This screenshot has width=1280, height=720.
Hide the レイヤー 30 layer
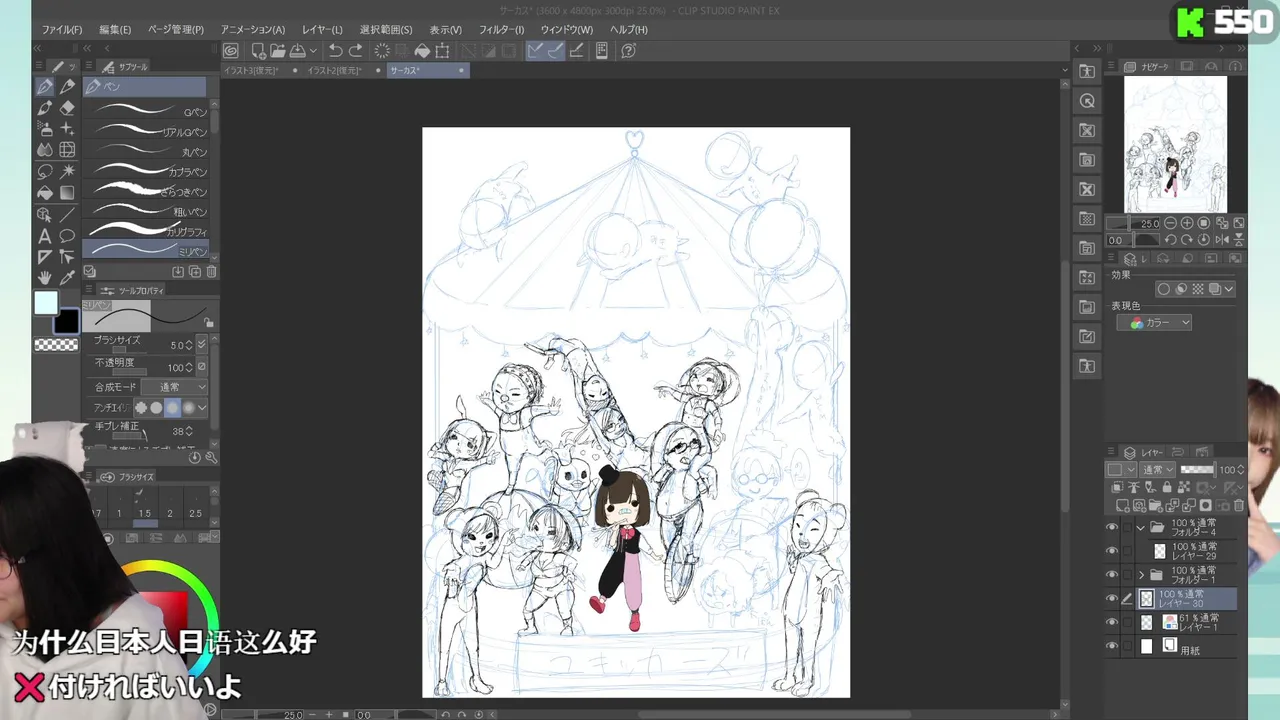coord(1112,599)
